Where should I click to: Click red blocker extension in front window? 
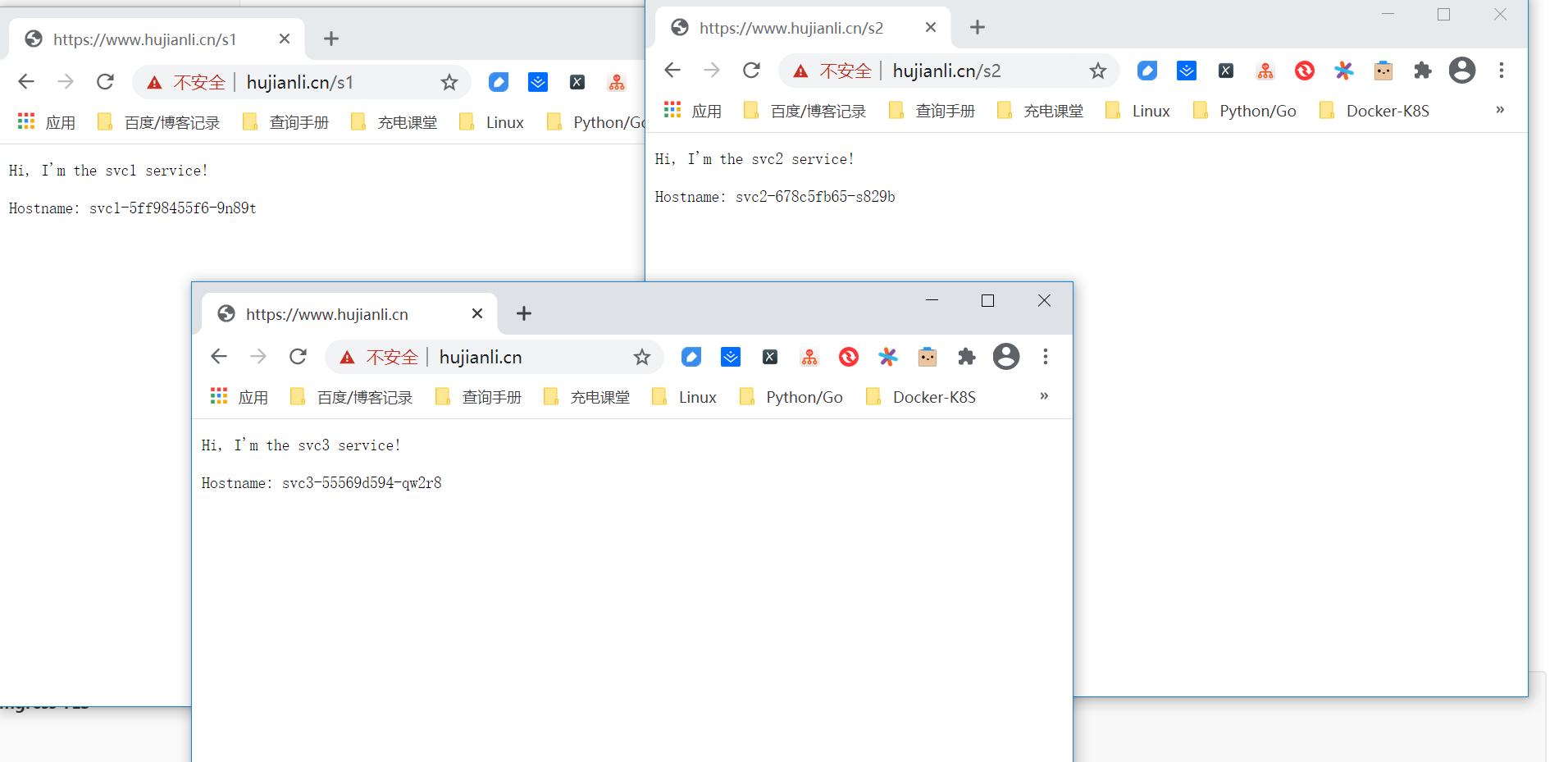[x=849, y=357]
